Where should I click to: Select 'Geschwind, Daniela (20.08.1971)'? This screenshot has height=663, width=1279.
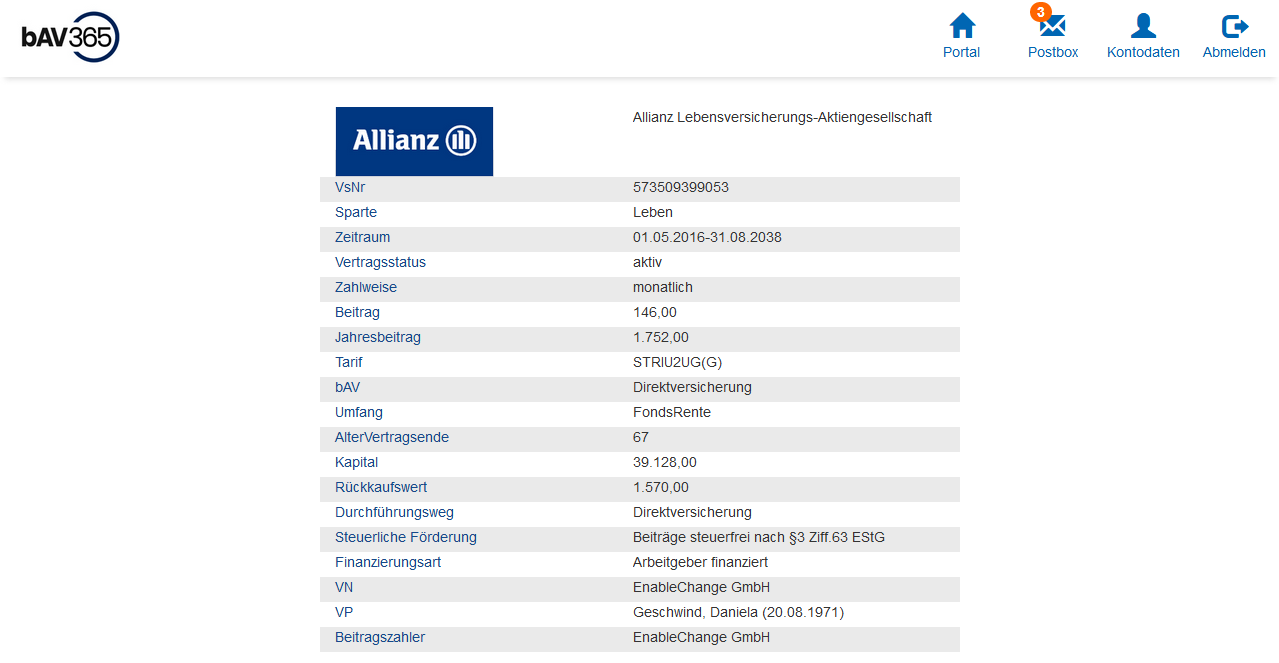point(739,613)
